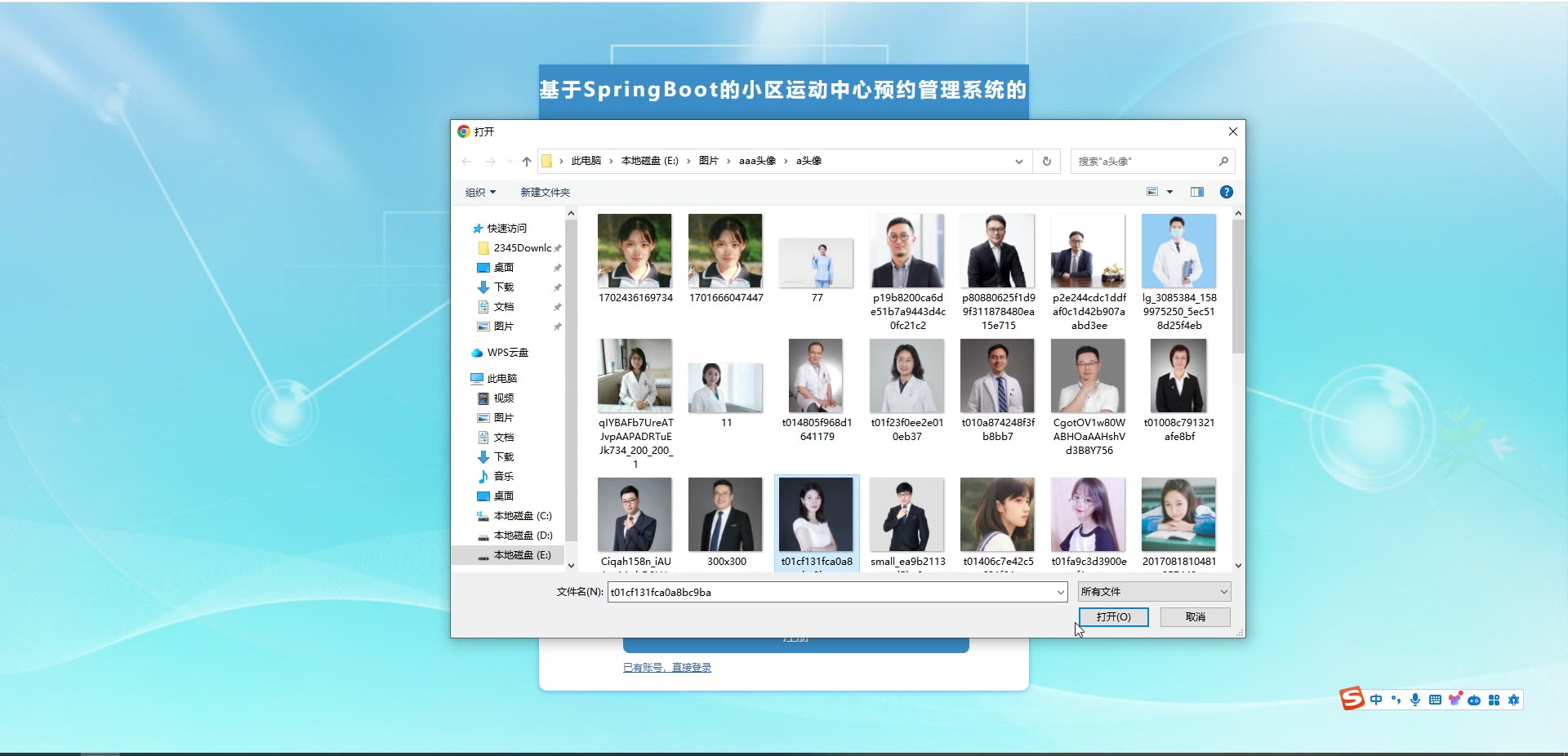Select image p2e244cdc1ddf thumbnail
The image size is (1568, 756).
(x=1088, y=251)
